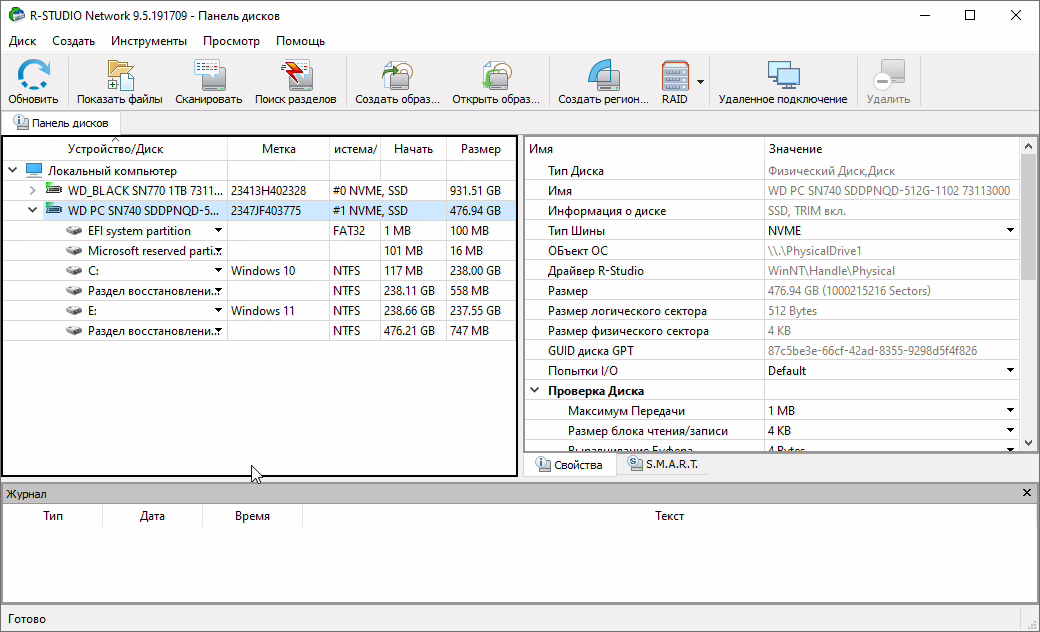The height and width of the screenshot is (632, 1040).
Task: Open the Тип Шины NVME dropdown
Action: 1010,231
